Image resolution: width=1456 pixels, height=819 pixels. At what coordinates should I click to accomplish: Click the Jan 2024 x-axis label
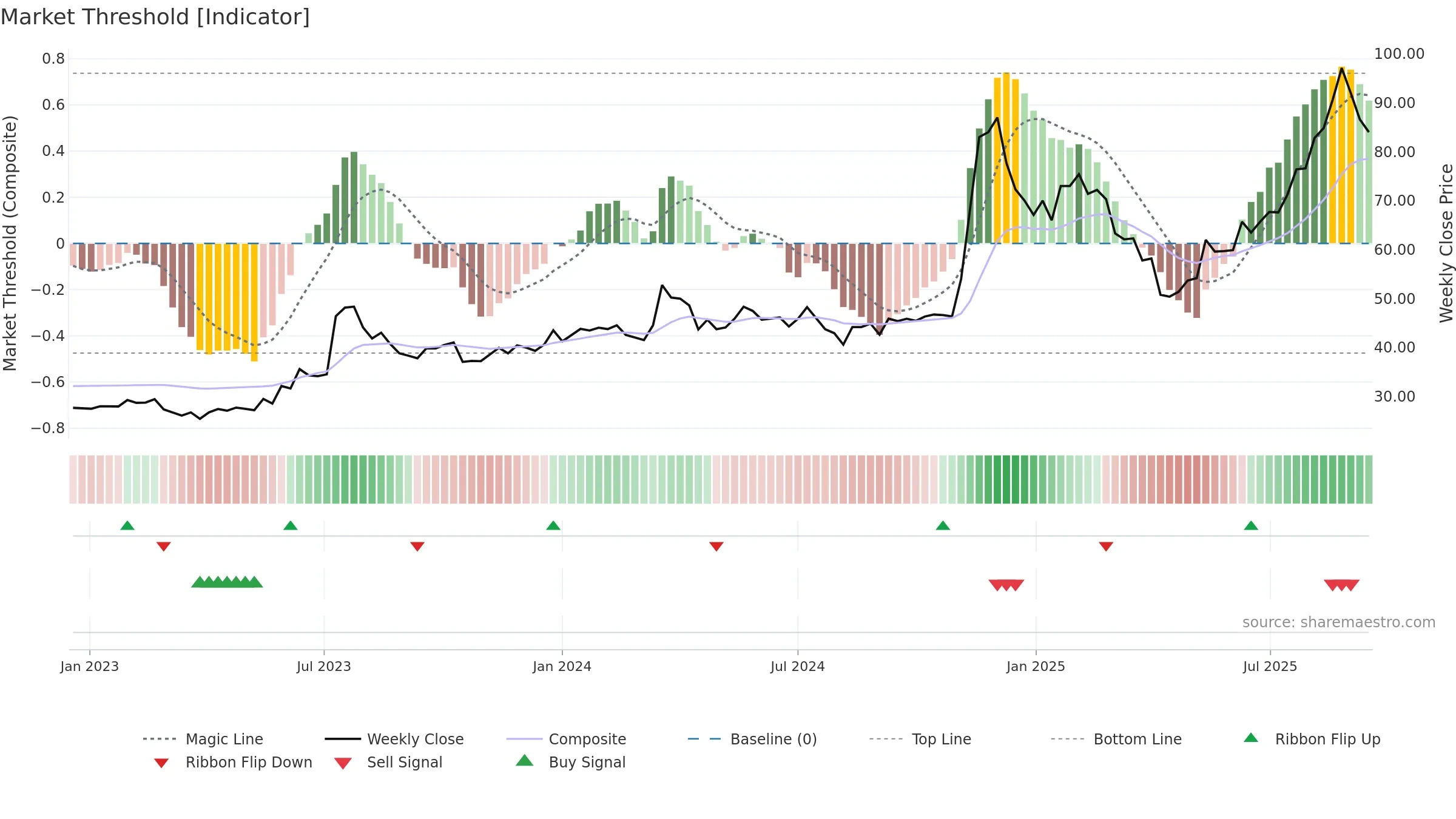[x=562, y=666]
